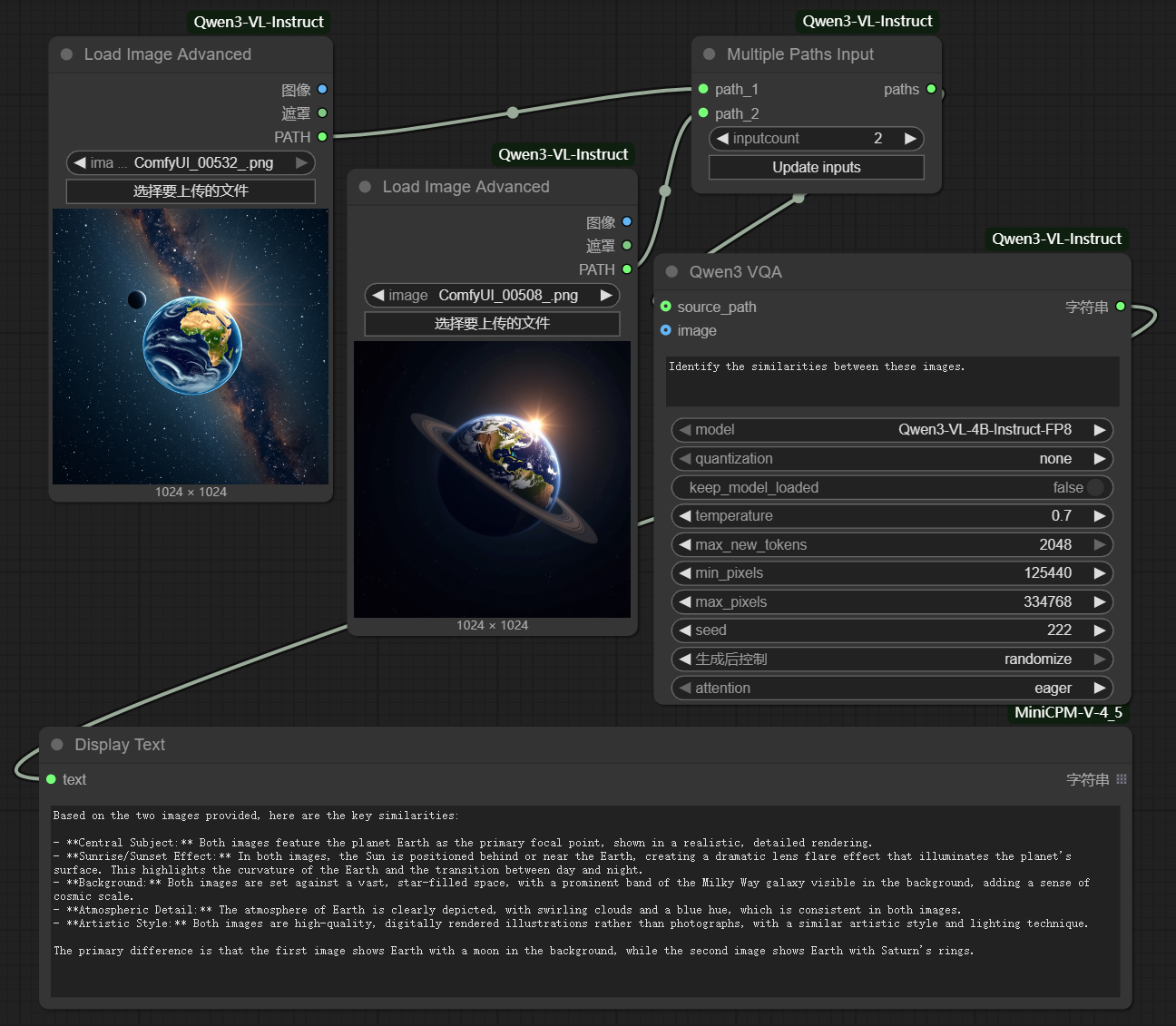The width and height of the screenshot is (1176, 1026).
Task: Select previous image before ComfyUI_00532_.png
Action: tap(80, 162)
